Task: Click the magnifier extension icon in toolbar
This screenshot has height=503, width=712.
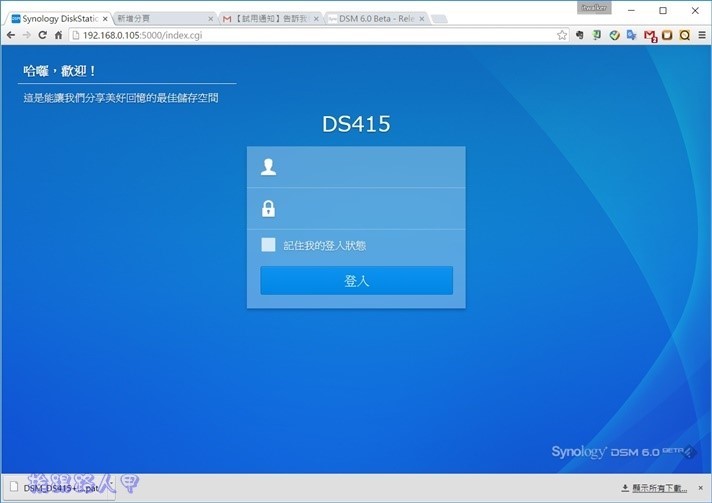Action: click(x=685, y=35)
